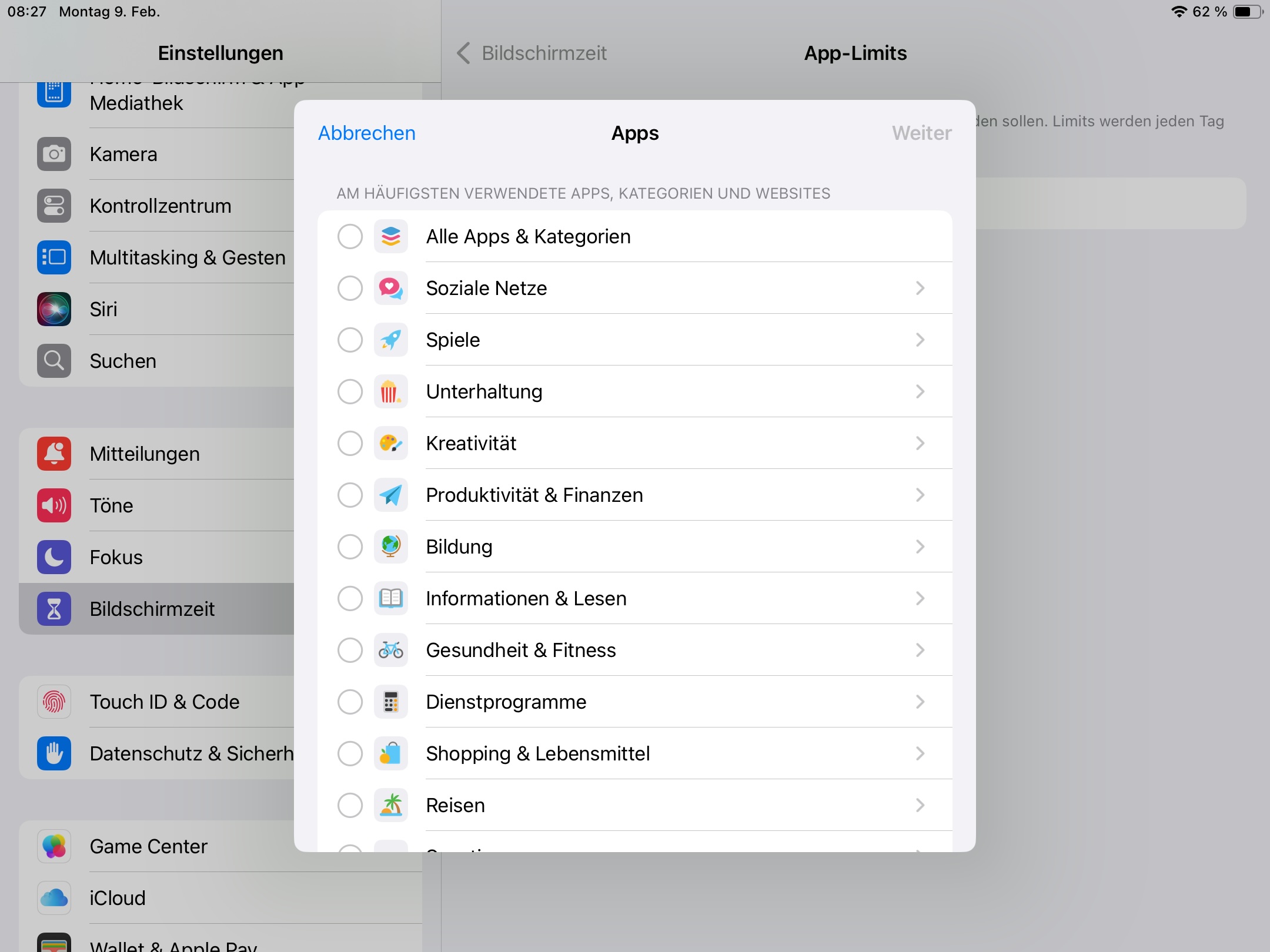Select the Soziale Netze radio button
The image size is (1270, 952).
coord(350,288)
